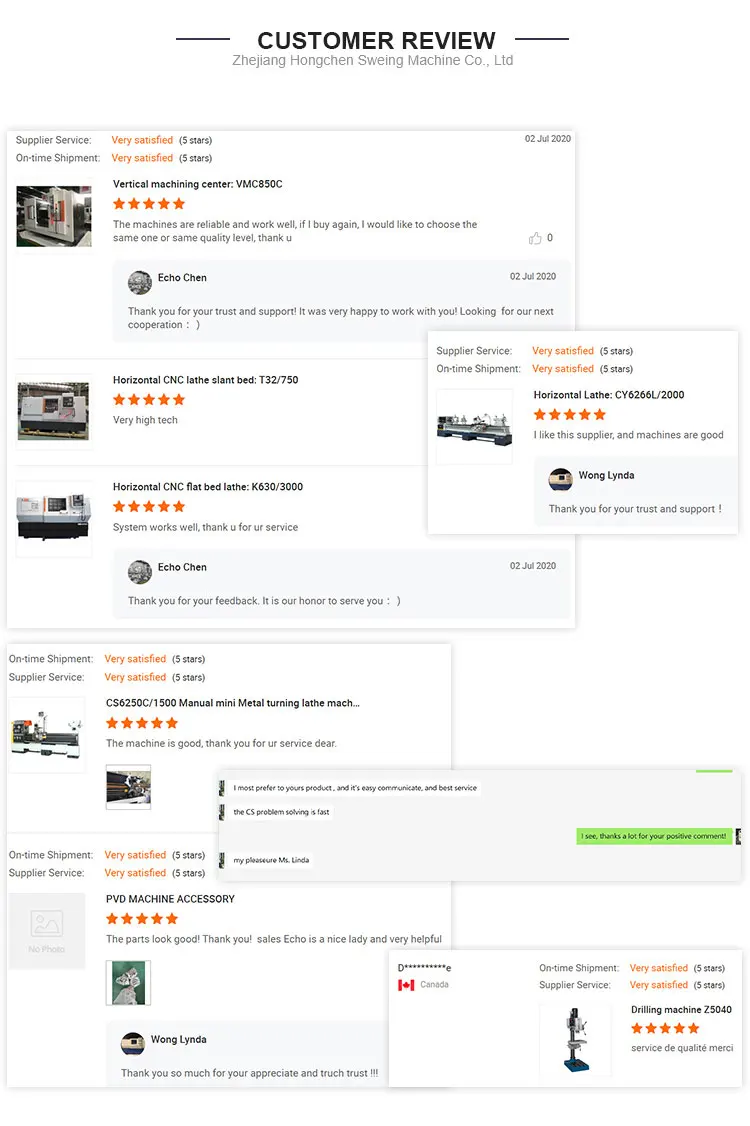Click the No Photo placeholder image

pos(47,931)
